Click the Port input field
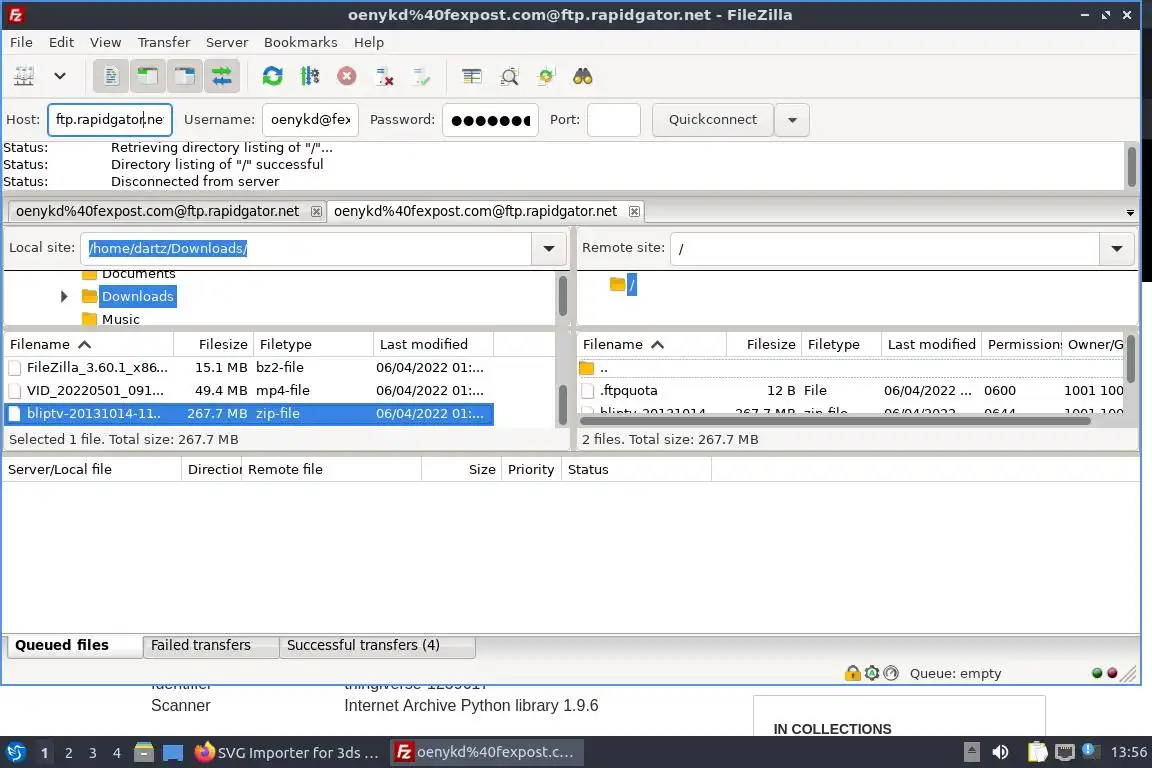This screenshot has width=1152, height=768. pyautogui.click(x=614, y=120)
